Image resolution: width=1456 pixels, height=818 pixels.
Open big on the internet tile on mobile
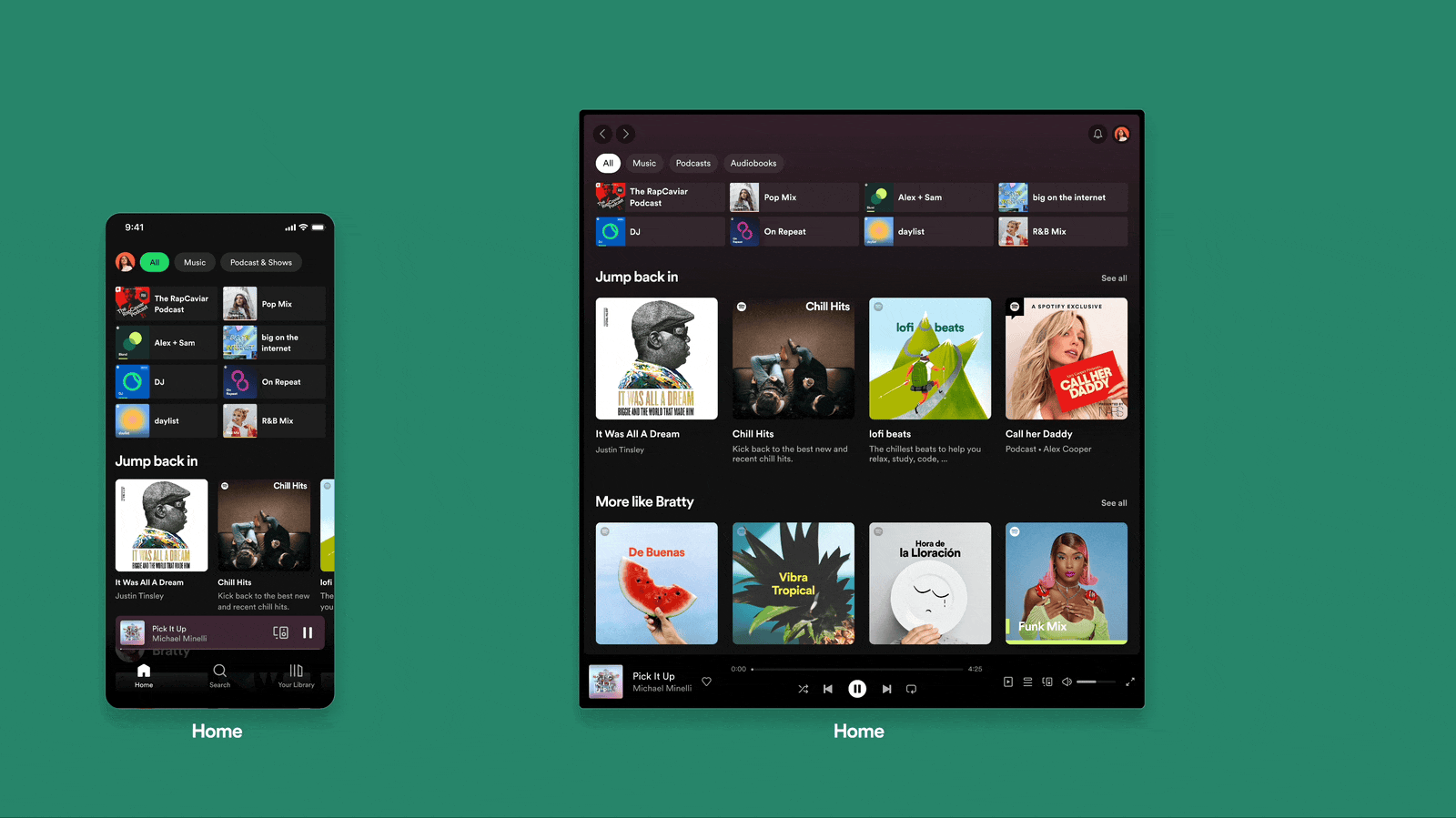[x=274, y=343]
